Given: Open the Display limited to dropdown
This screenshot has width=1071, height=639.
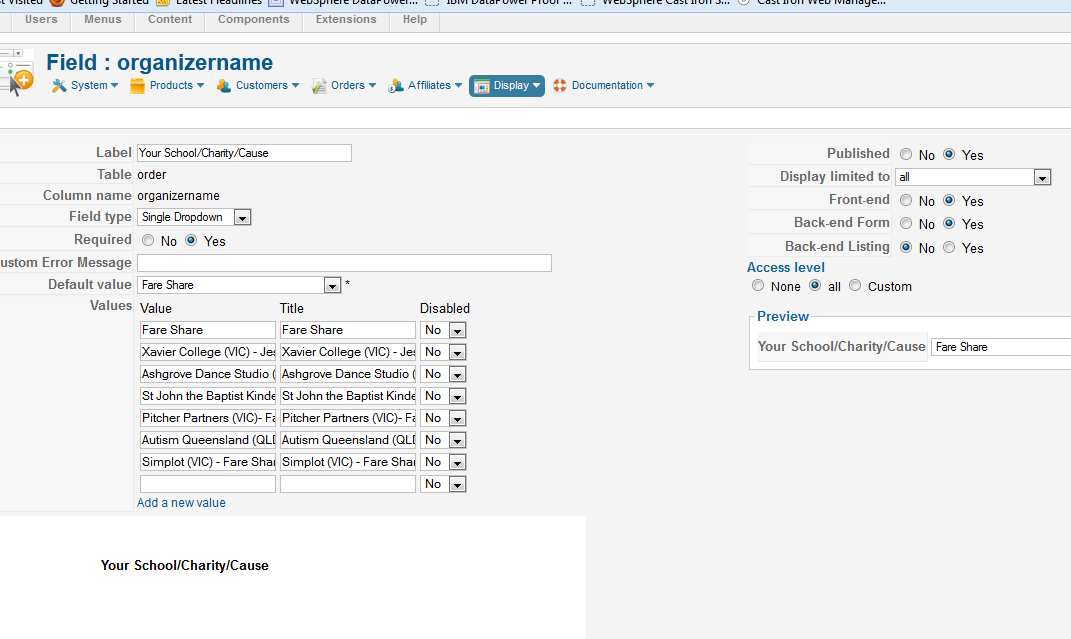Looking at the screenshot, I should (973, 177).
